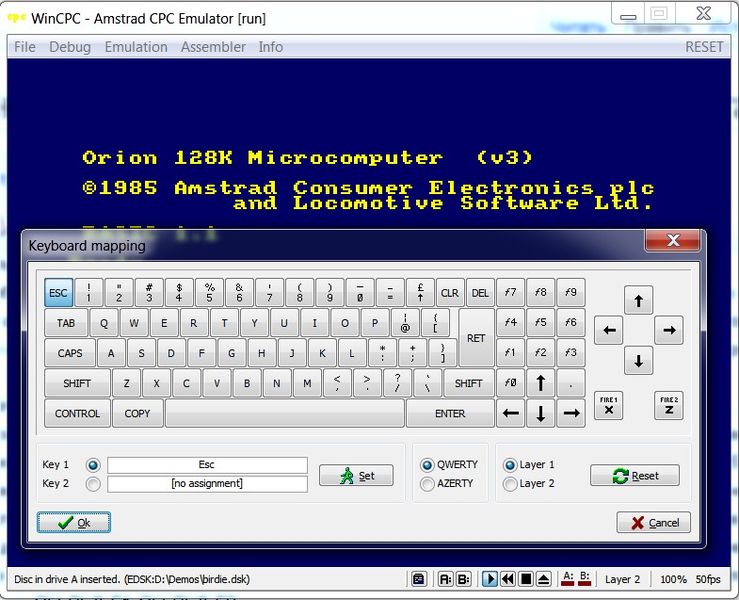Select the f0 function key
This screenshot has height=600, width=739.
[x=510, y=383]
